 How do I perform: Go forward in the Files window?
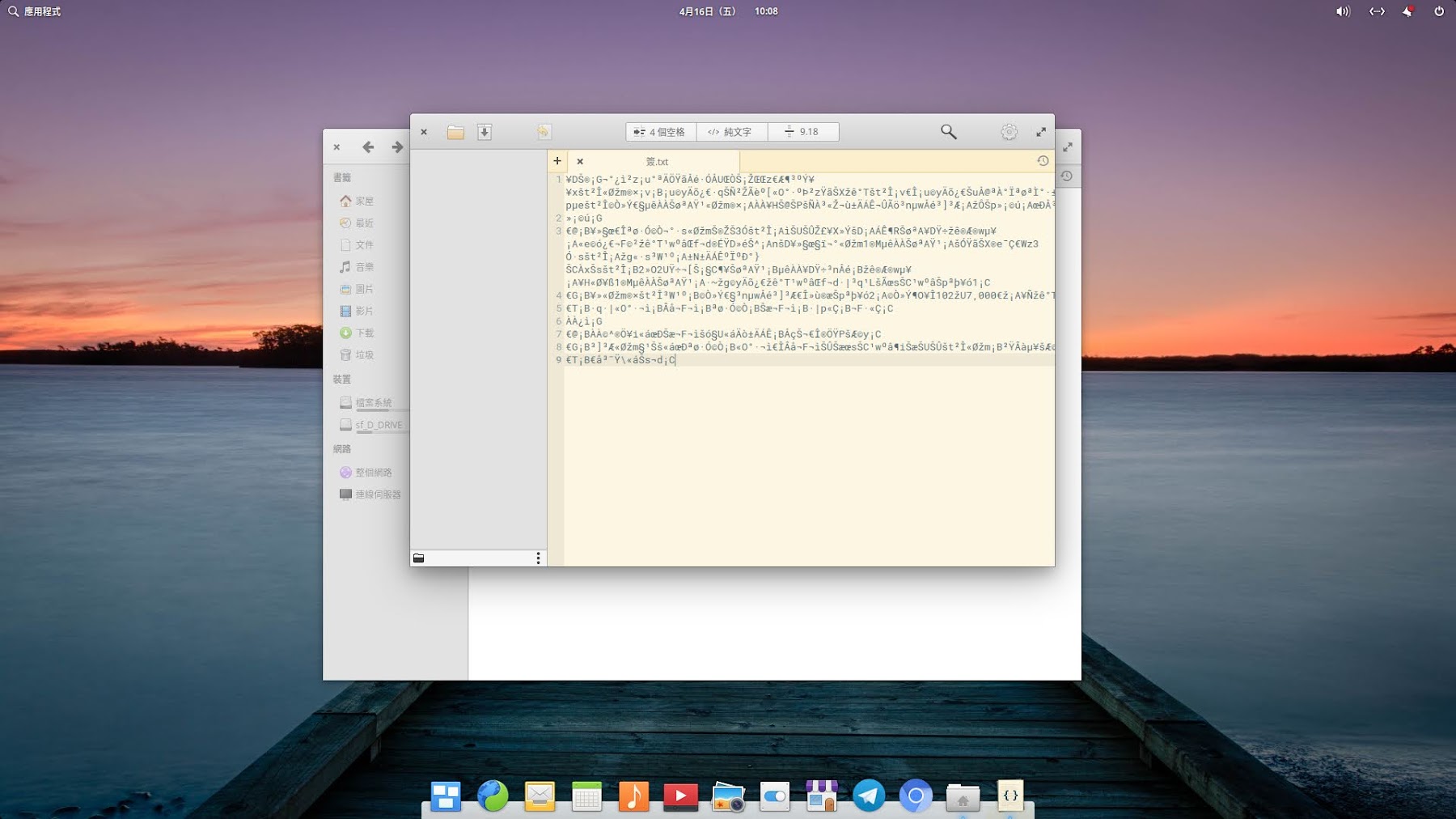[x=397, y=147]
